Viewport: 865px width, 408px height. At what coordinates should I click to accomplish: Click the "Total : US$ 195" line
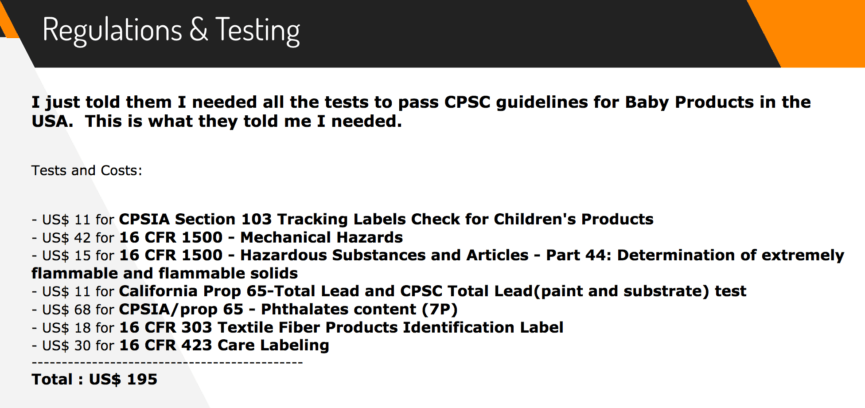(94, 379)
